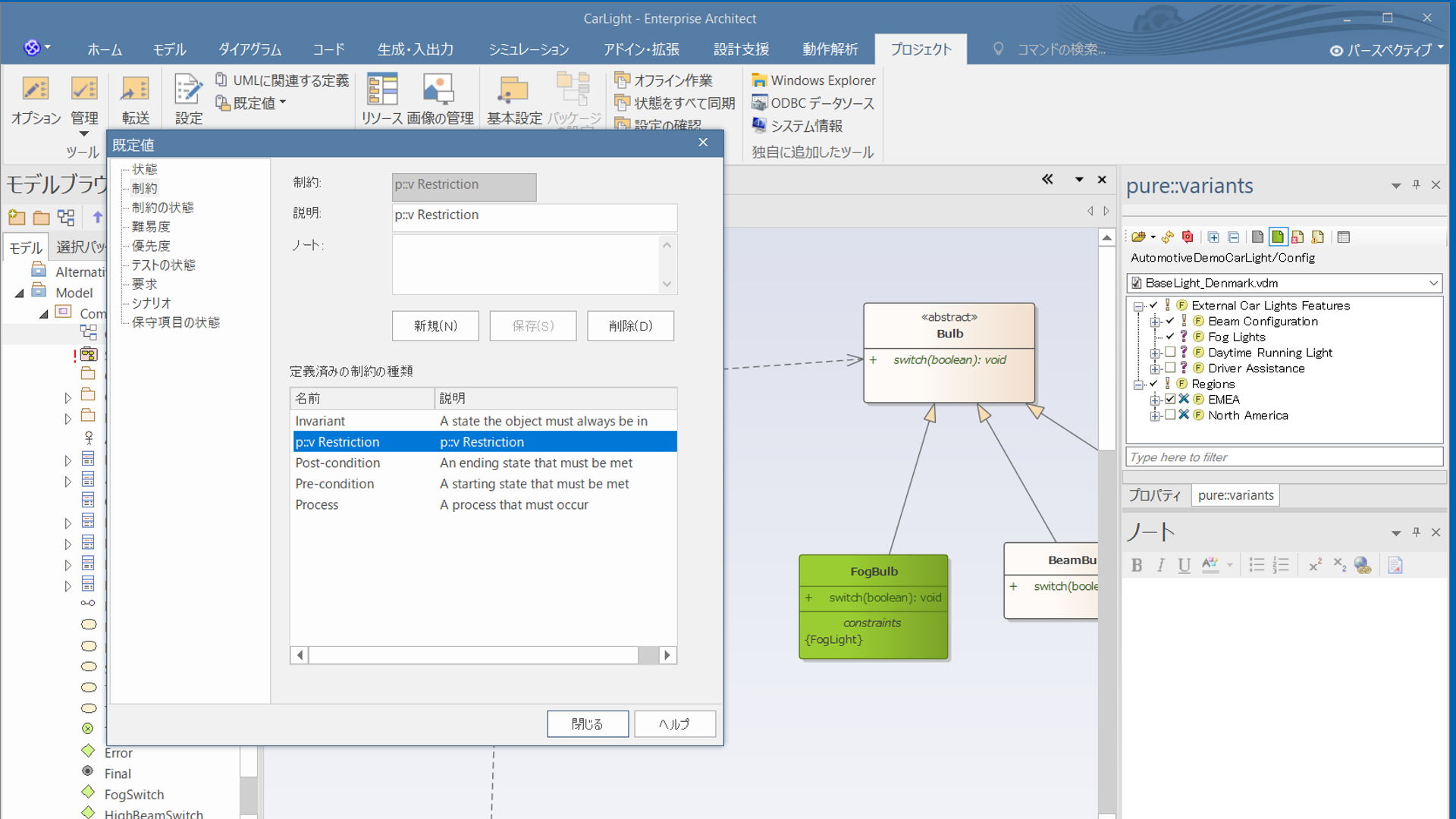1456x819 pixels.
Task: Click the ノート text area
Action: [x=527, y=264]
